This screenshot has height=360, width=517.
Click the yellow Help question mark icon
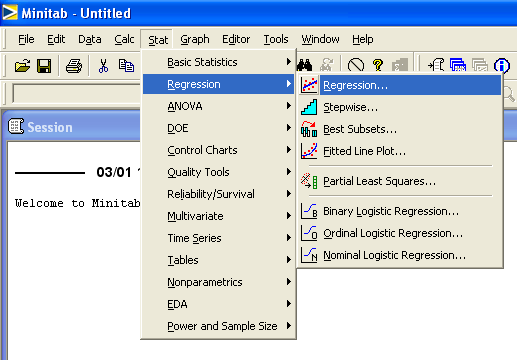378,65
